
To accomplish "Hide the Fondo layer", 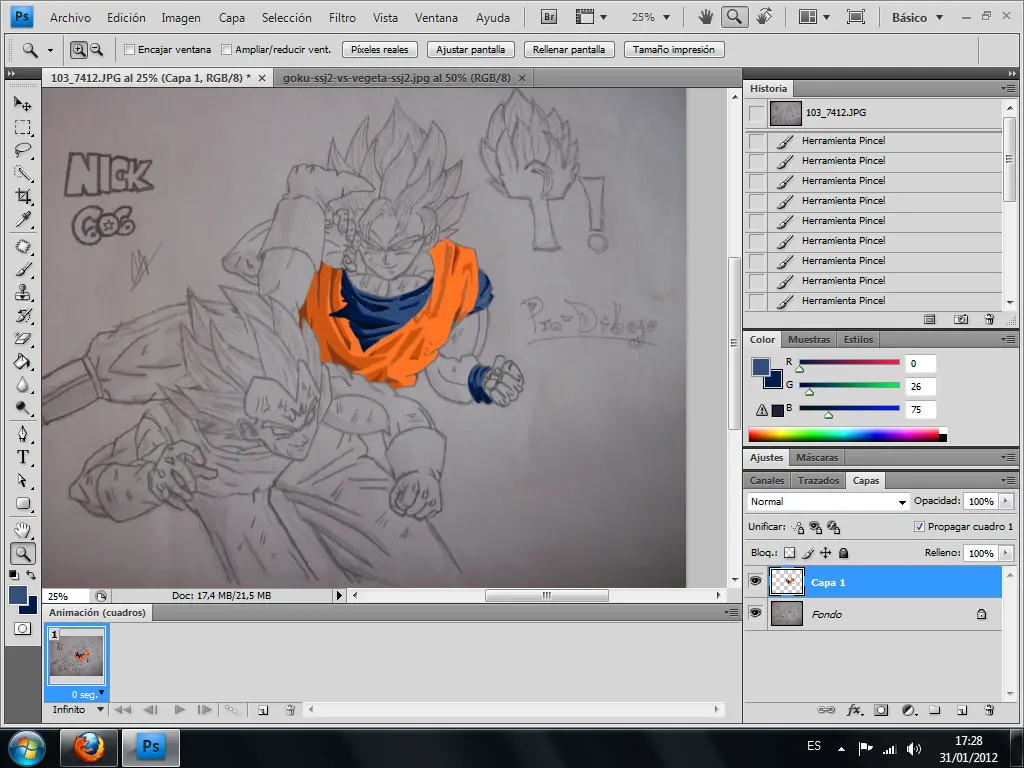I will click(756, 613).
